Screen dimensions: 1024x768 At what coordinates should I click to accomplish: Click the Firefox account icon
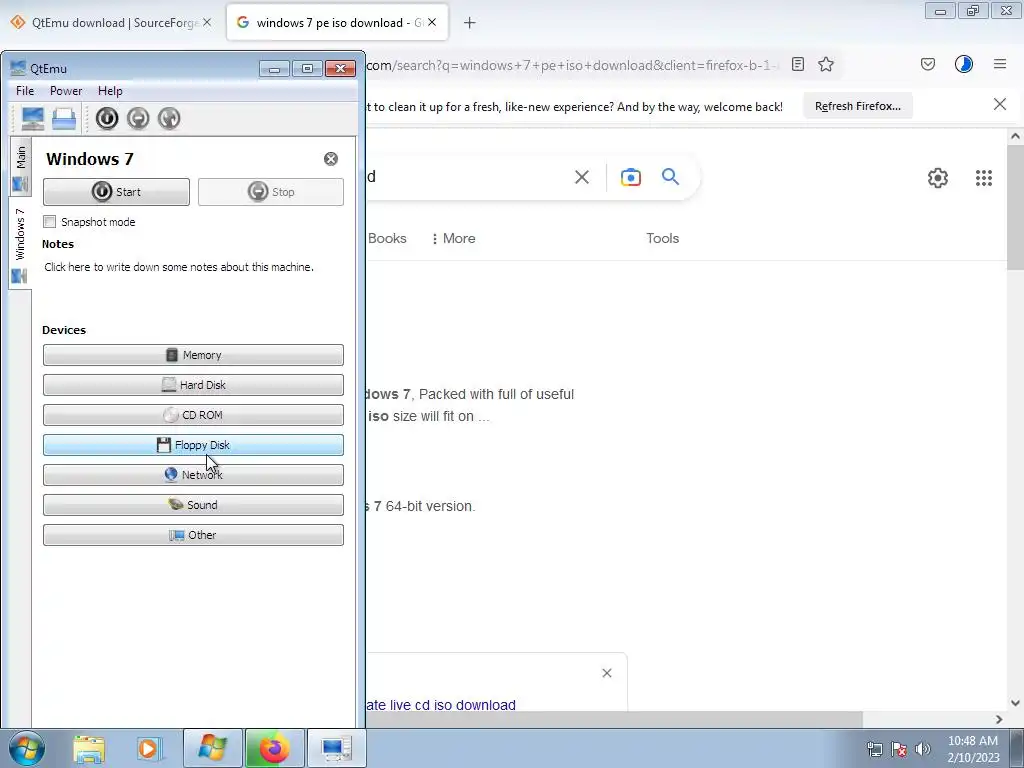coord(964,64)
